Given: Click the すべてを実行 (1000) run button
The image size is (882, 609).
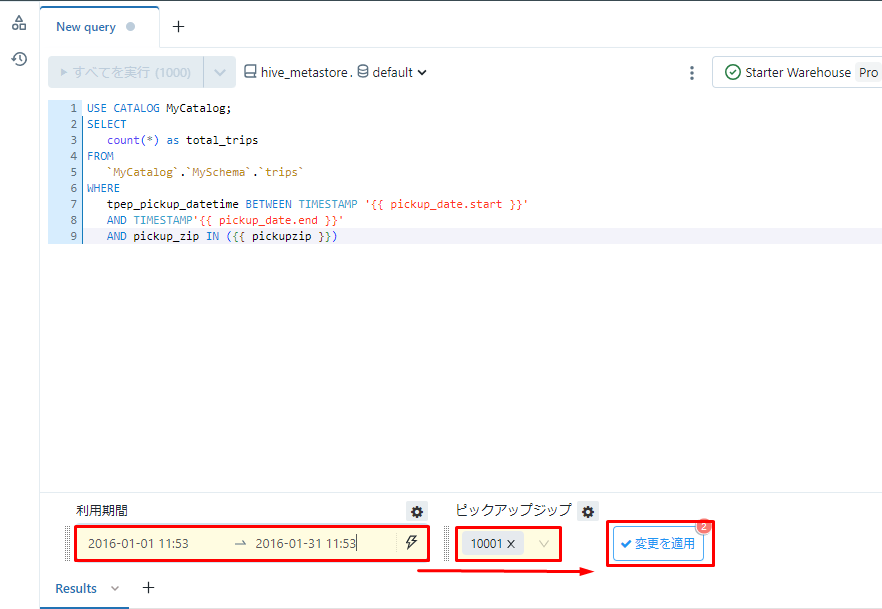Looking at the screenshot, I should click(x=125, y=72).
